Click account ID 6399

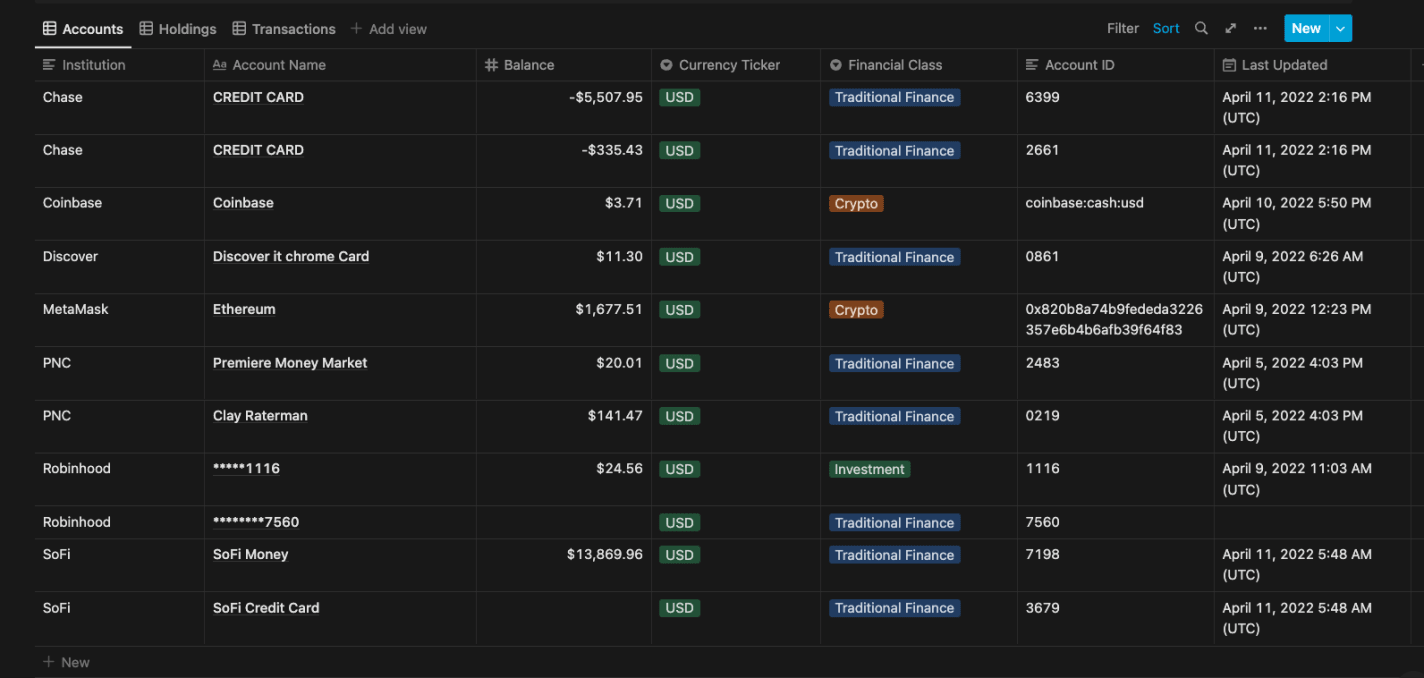pyautogui.click(x=1042, y=97)
